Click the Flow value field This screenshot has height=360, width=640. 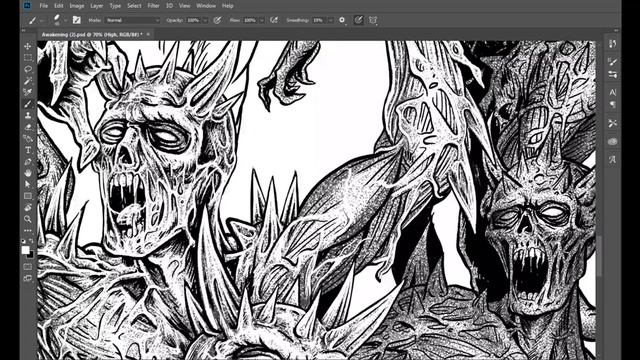pyautogui.click(x=250, y=20)
